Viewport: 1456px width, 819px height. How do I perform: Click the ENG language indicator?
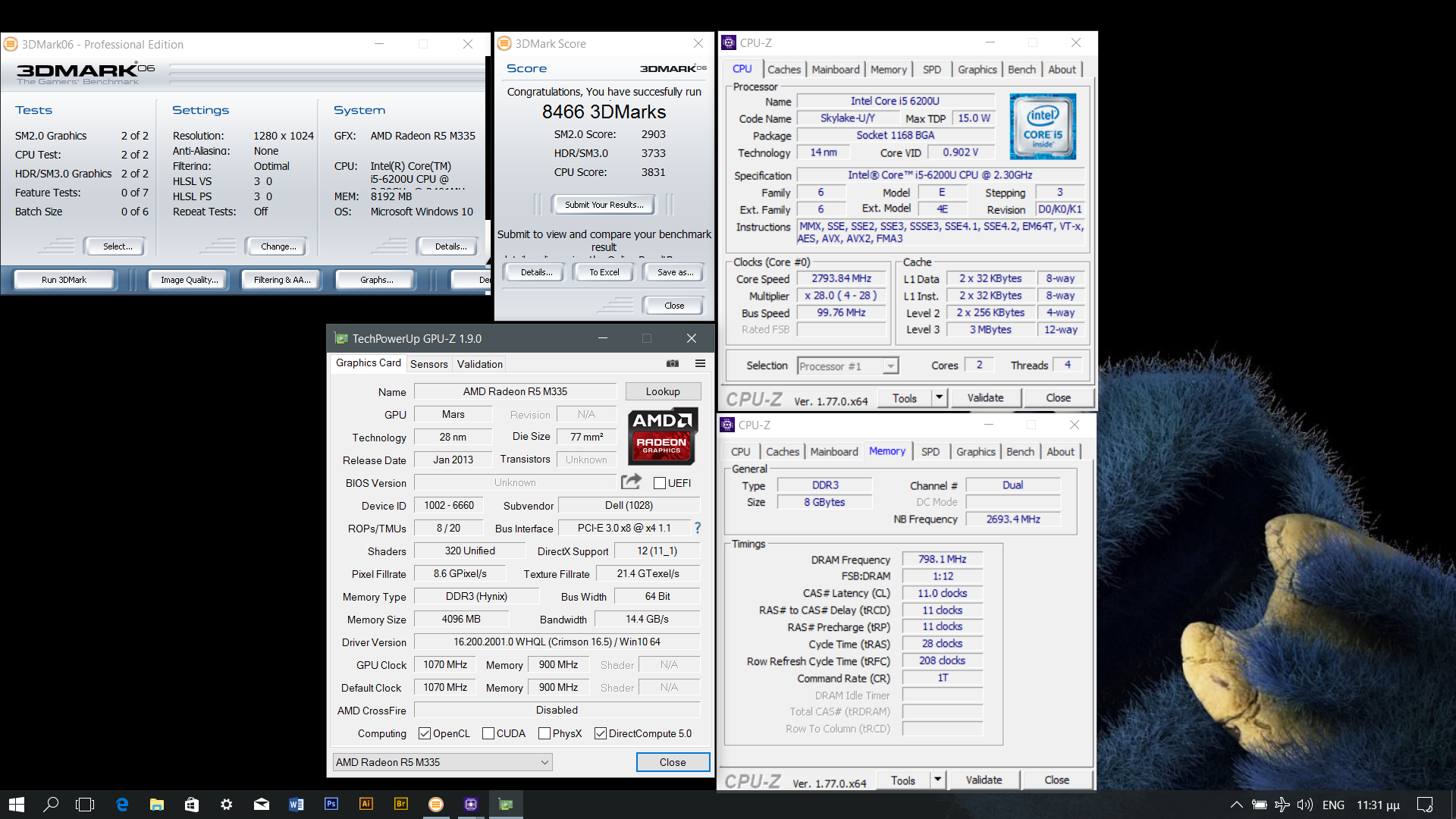pos(1333,805)
